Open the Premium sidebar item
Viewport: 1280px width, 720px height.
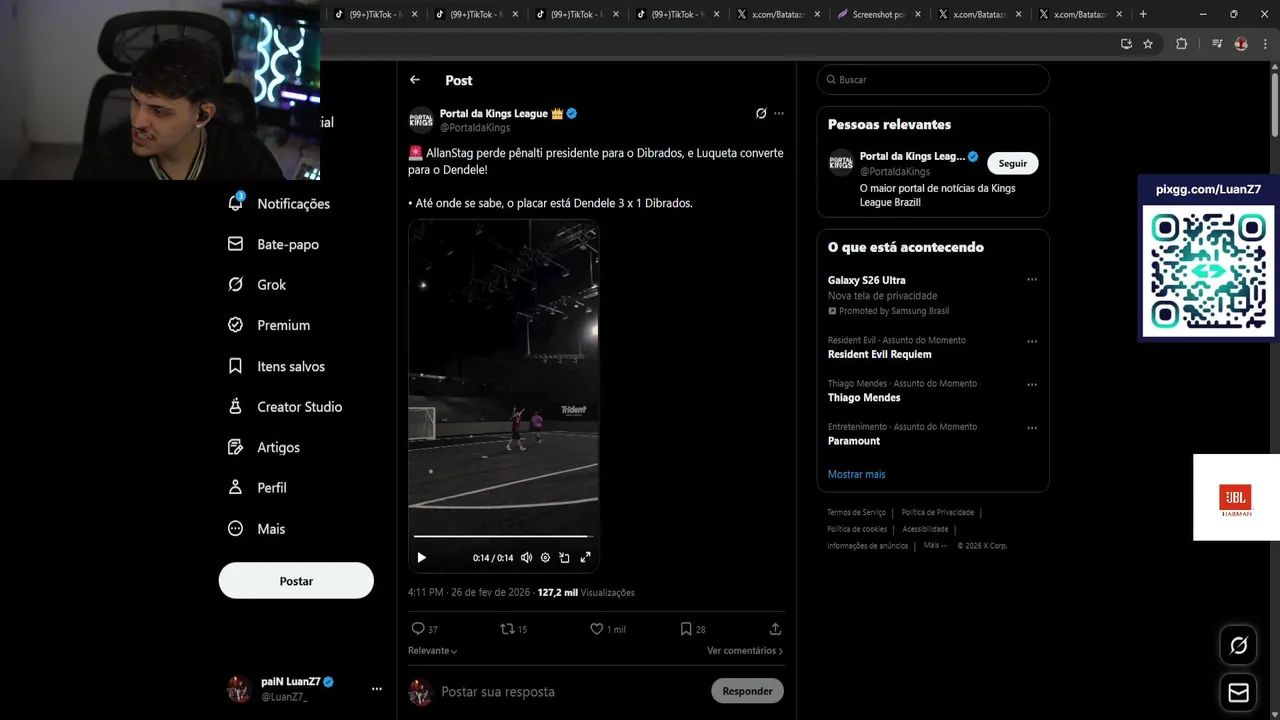pyautogui.click(x=269, y=325)
